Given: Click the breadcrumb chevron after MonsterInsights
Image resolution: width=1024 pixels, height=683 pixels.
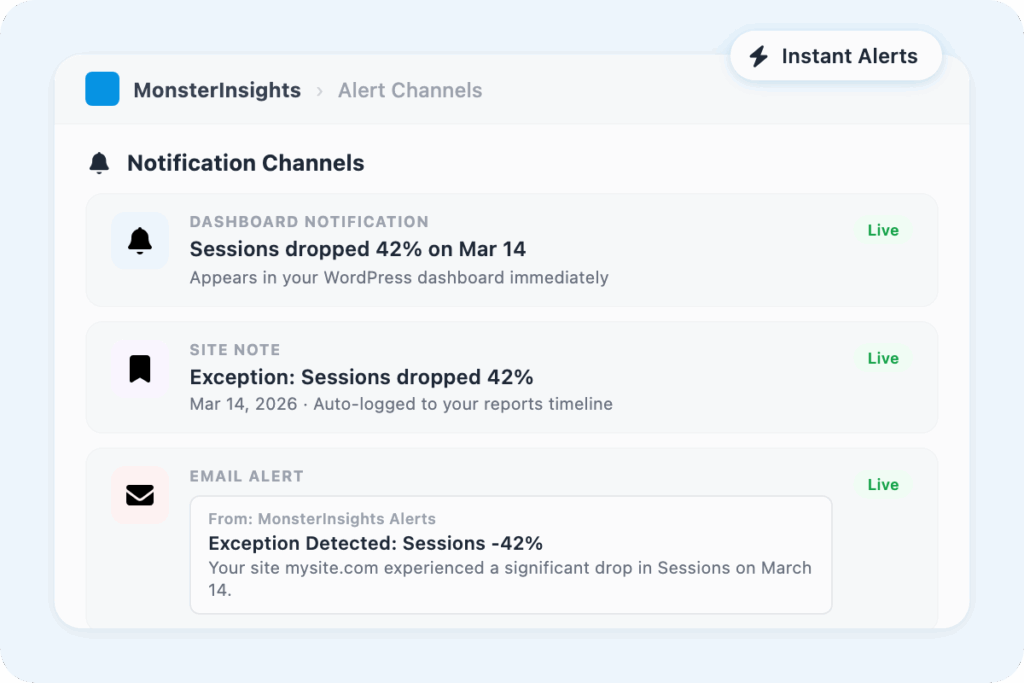Looking at the screenshot, I should (x=320, y=91).
